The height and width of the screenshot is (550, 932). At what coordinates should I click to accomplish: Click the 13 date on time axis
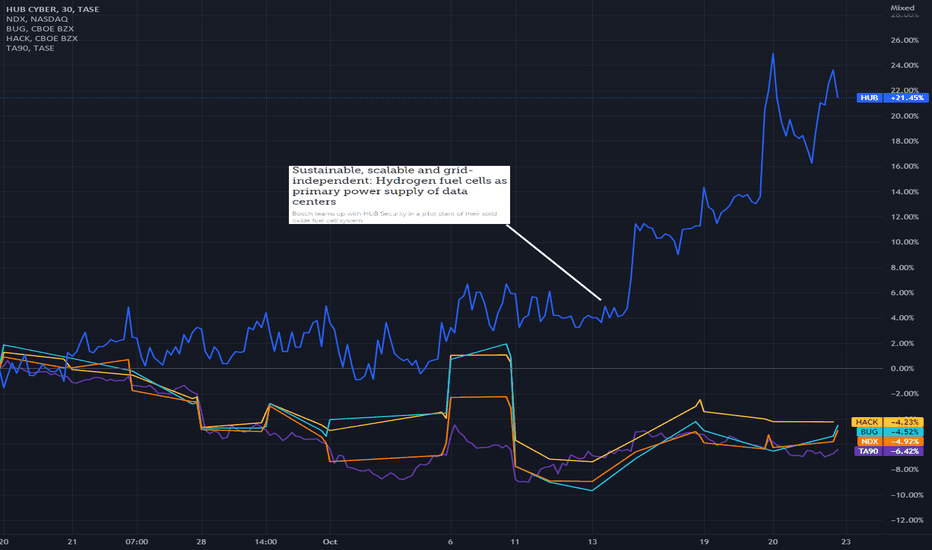click(592, 542)
